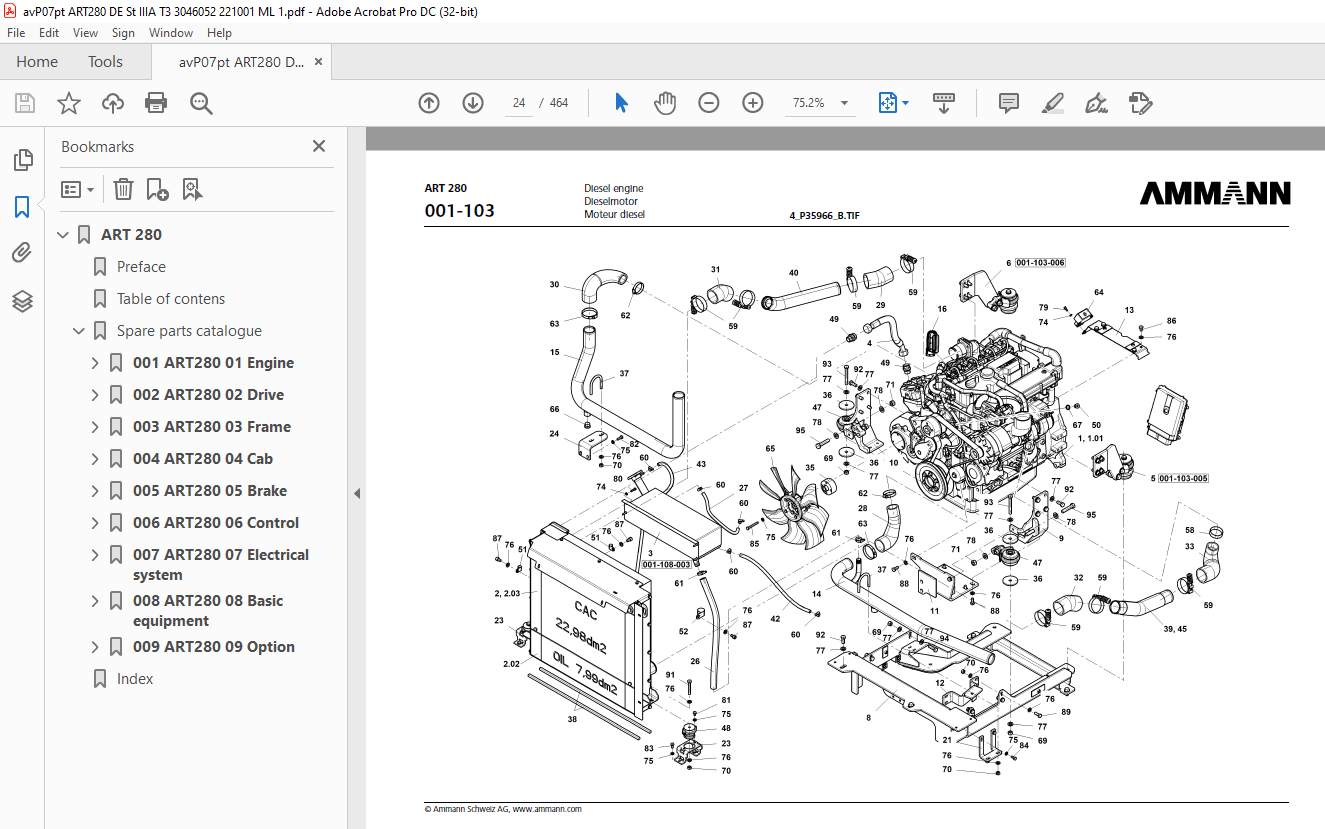Zoom out with the minus button

coord(709,103)
